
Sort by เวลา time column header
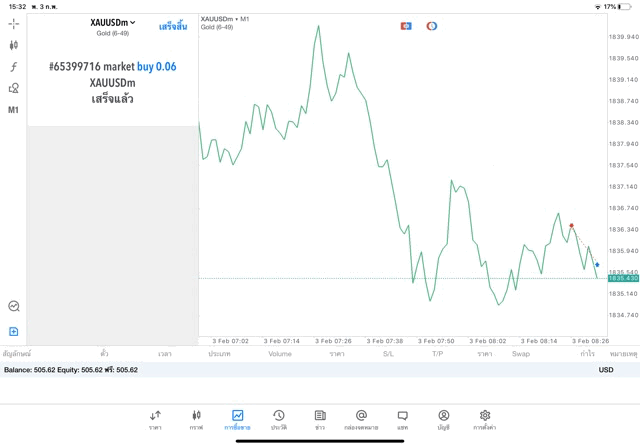point(165,354)
